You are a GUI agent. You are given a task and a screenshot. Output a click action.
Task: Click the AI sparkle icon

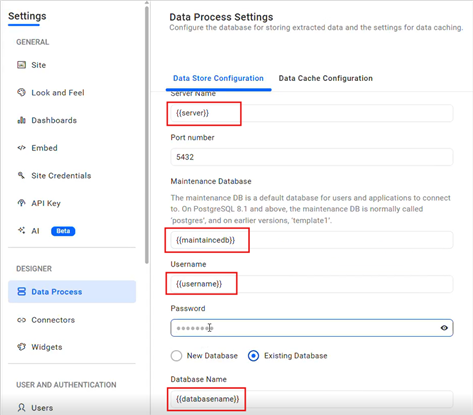click(x=21, y=230)
